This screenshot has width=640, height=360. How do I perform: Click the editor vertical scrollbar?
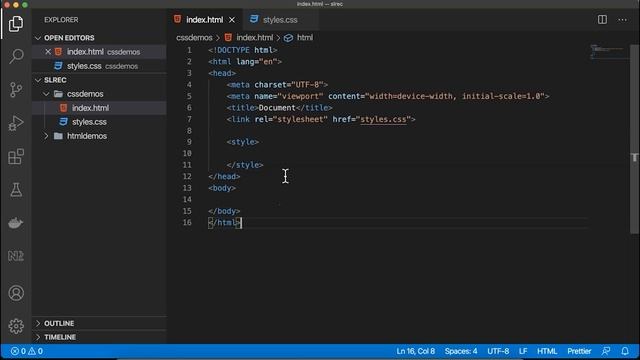click(x=634, y=139)
